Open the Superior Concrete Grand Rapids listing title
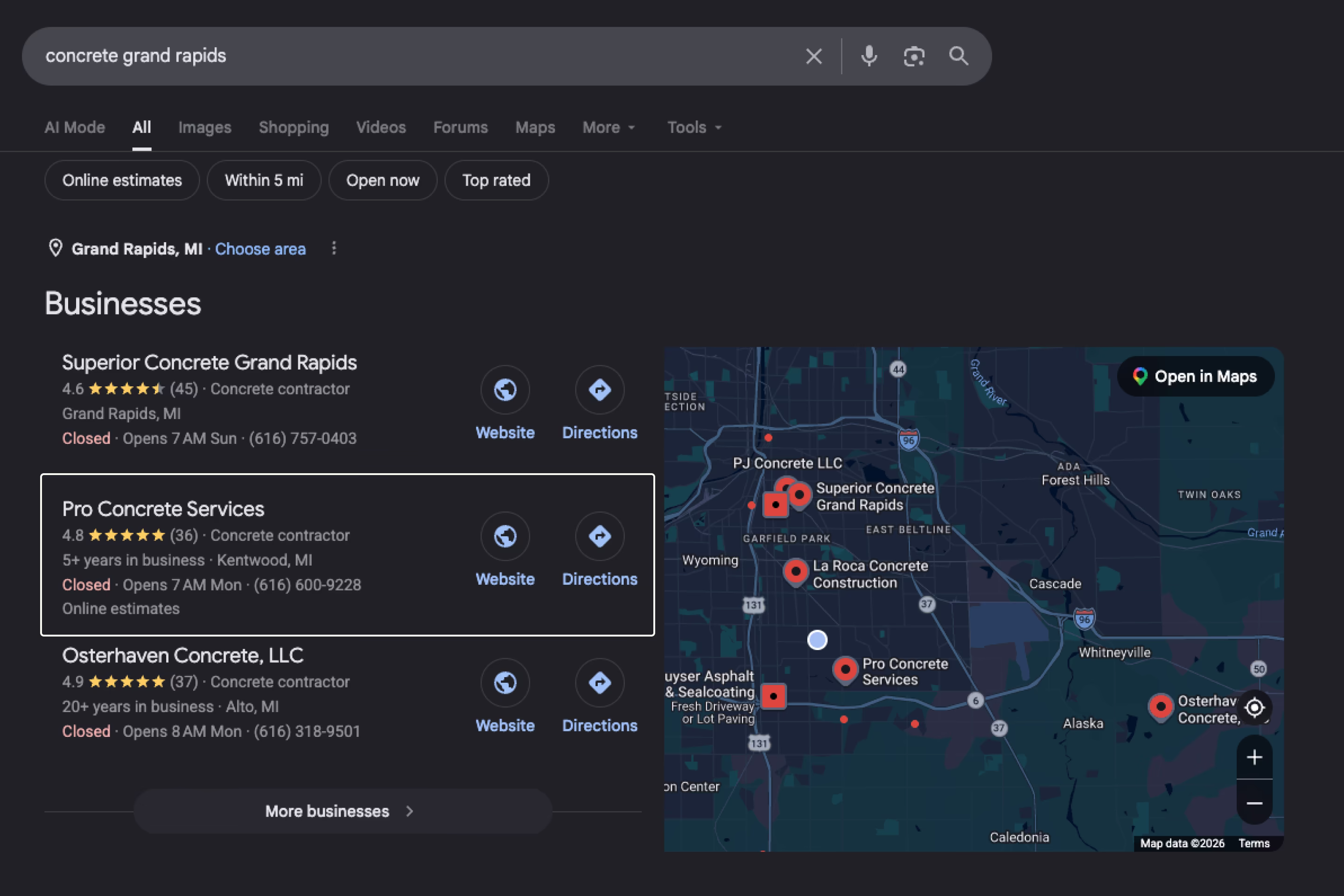Image resolution: width=1344 pixels, height=896 pixels. click(209, 362)
